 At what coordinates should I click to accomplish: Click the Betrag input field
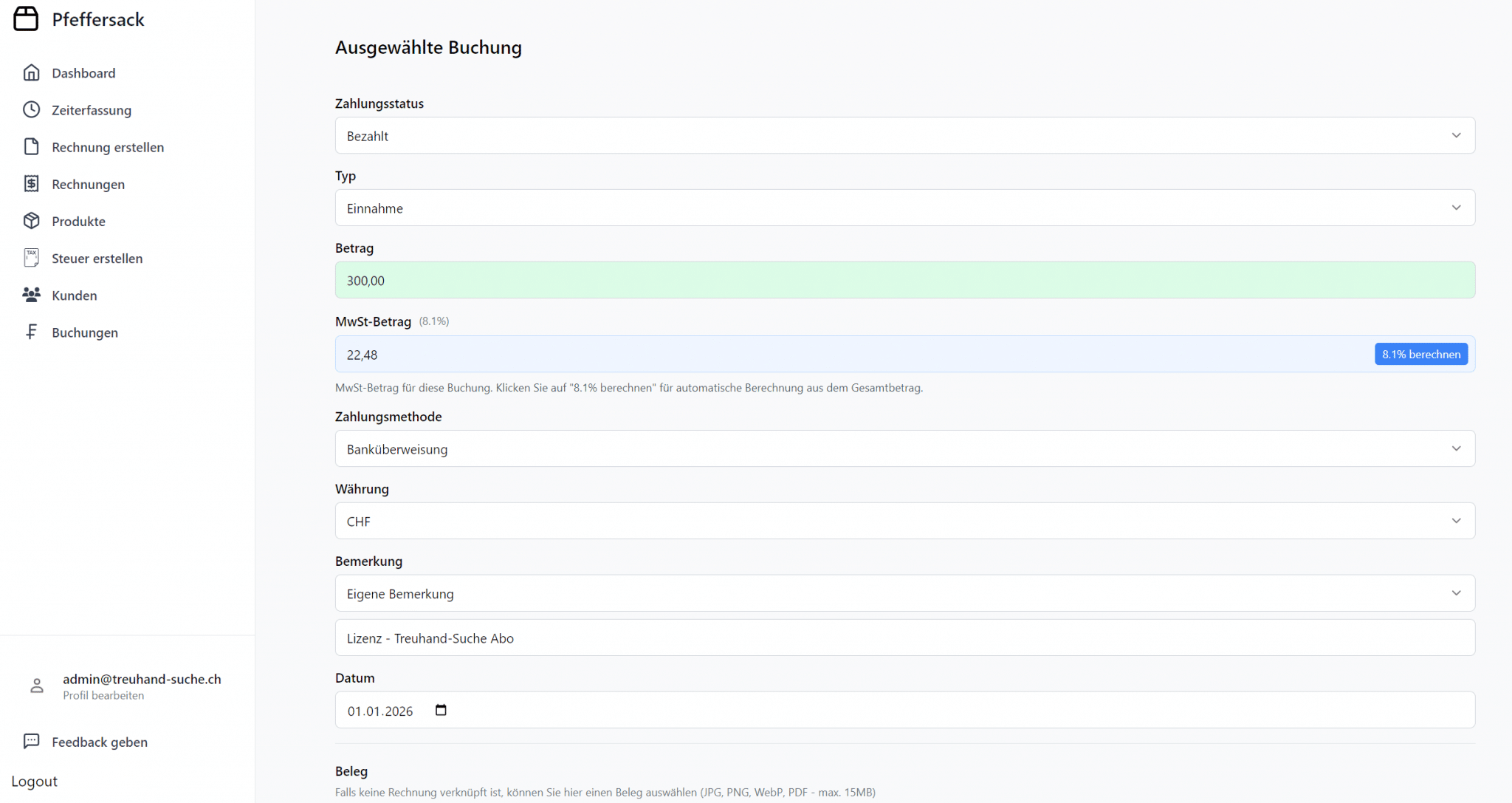click(x=904, y=280)
